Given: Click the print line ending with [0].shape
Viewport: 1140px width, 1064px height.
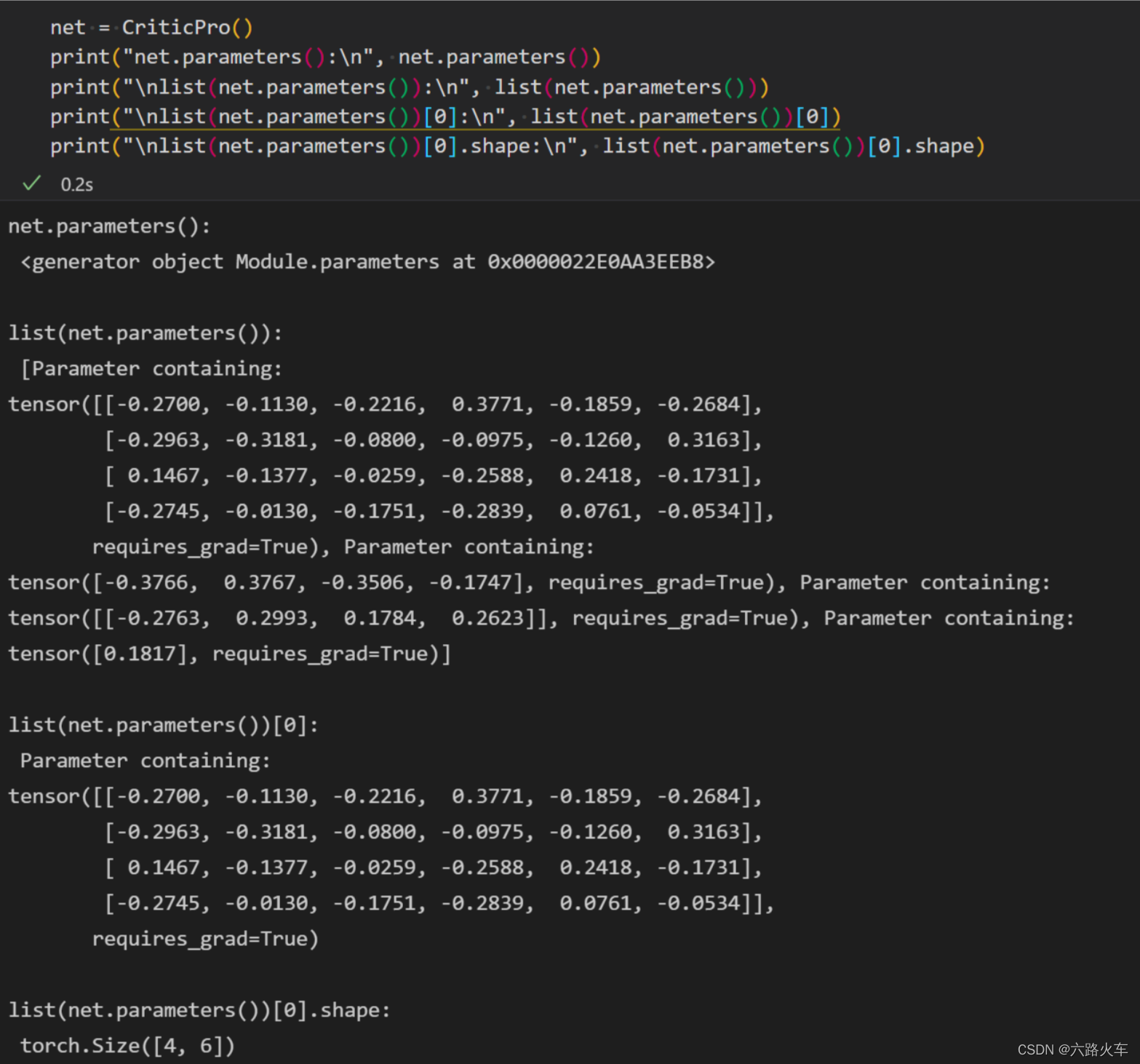Looking at the screenshot, I should 517,146.
